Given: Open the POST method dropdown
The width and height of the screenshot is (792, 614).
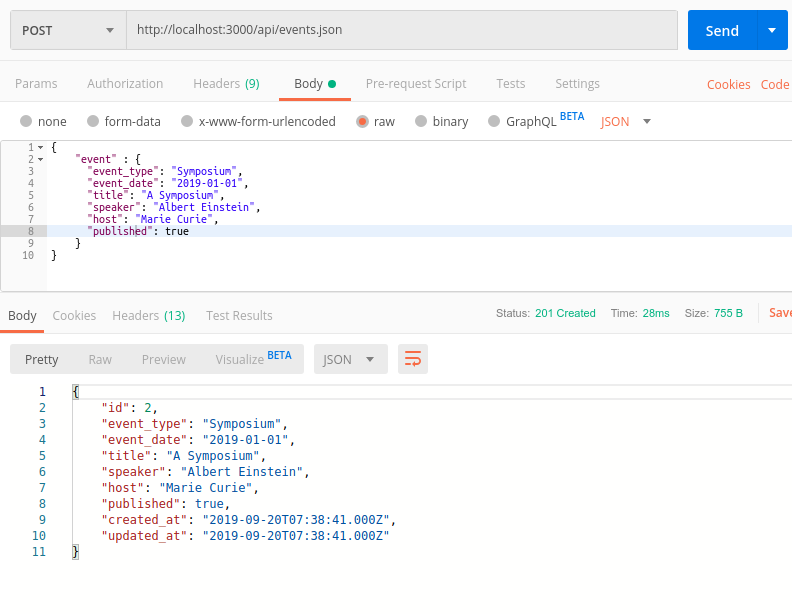Looking at the screenshot, I should pos(68,30).
